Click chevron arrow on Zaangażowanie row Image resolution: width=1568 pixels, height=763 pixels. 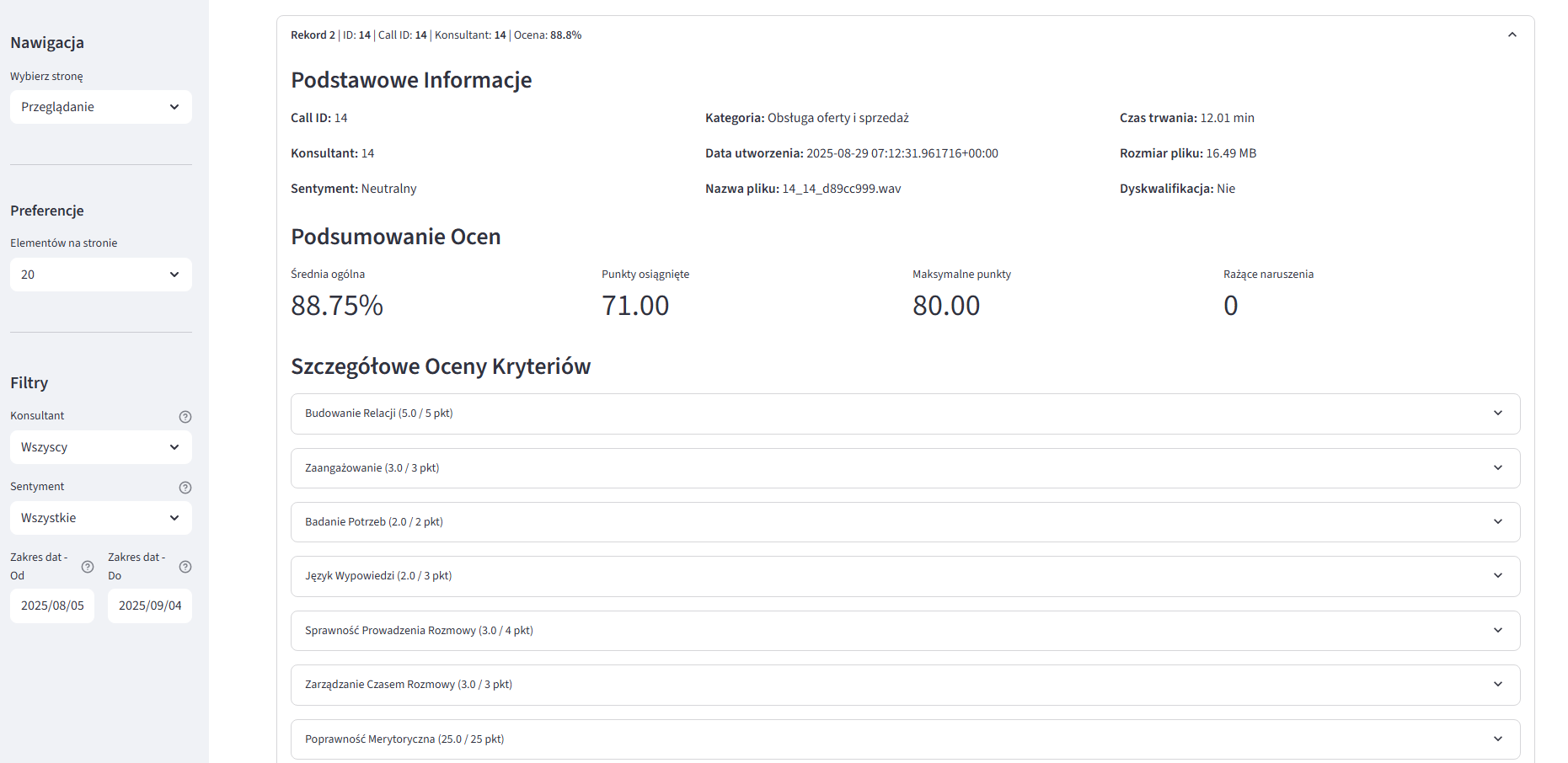(1497, 468)
